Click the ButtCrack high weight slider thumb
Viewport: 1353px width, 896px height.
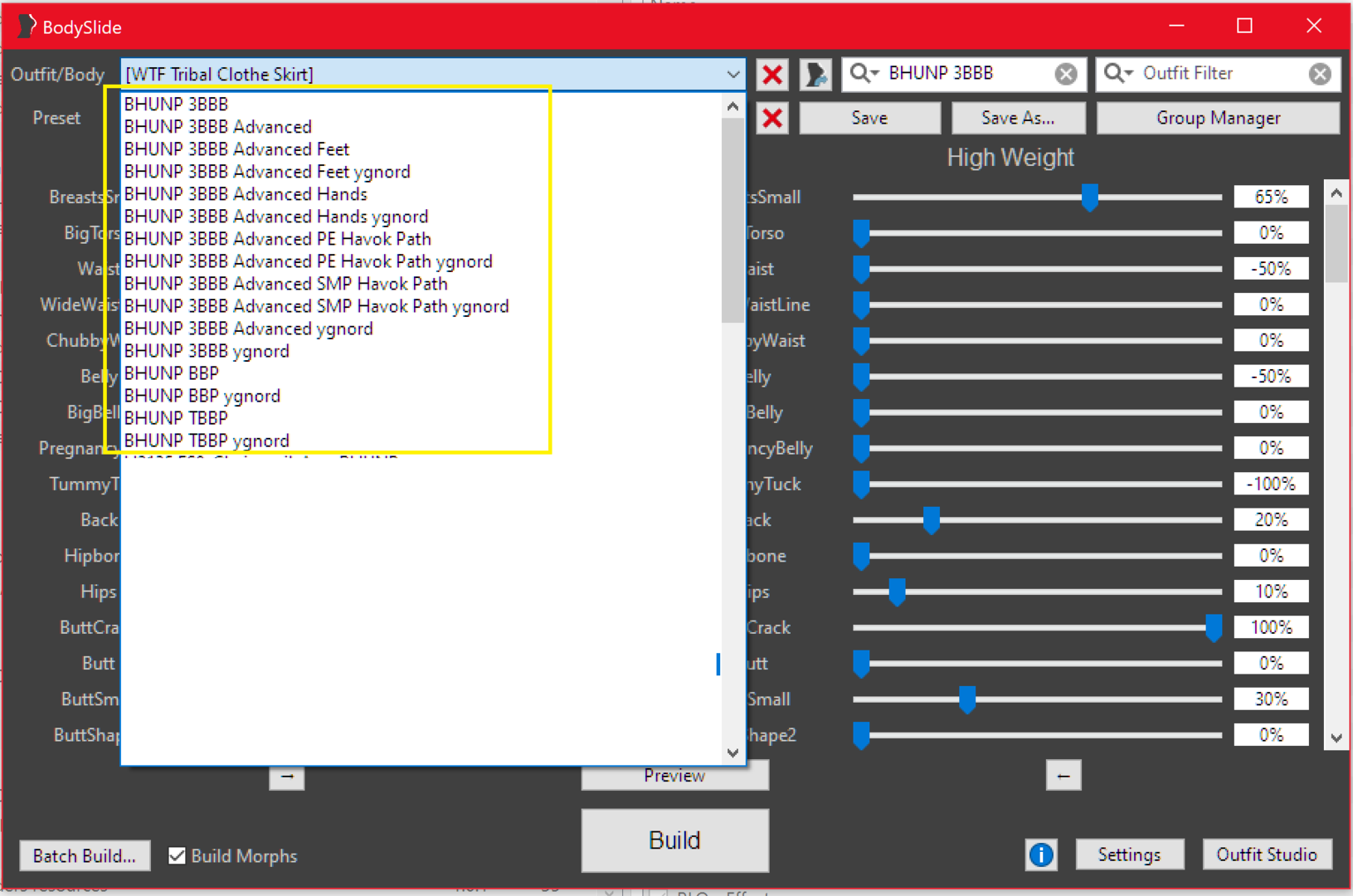coord(1214,628)
